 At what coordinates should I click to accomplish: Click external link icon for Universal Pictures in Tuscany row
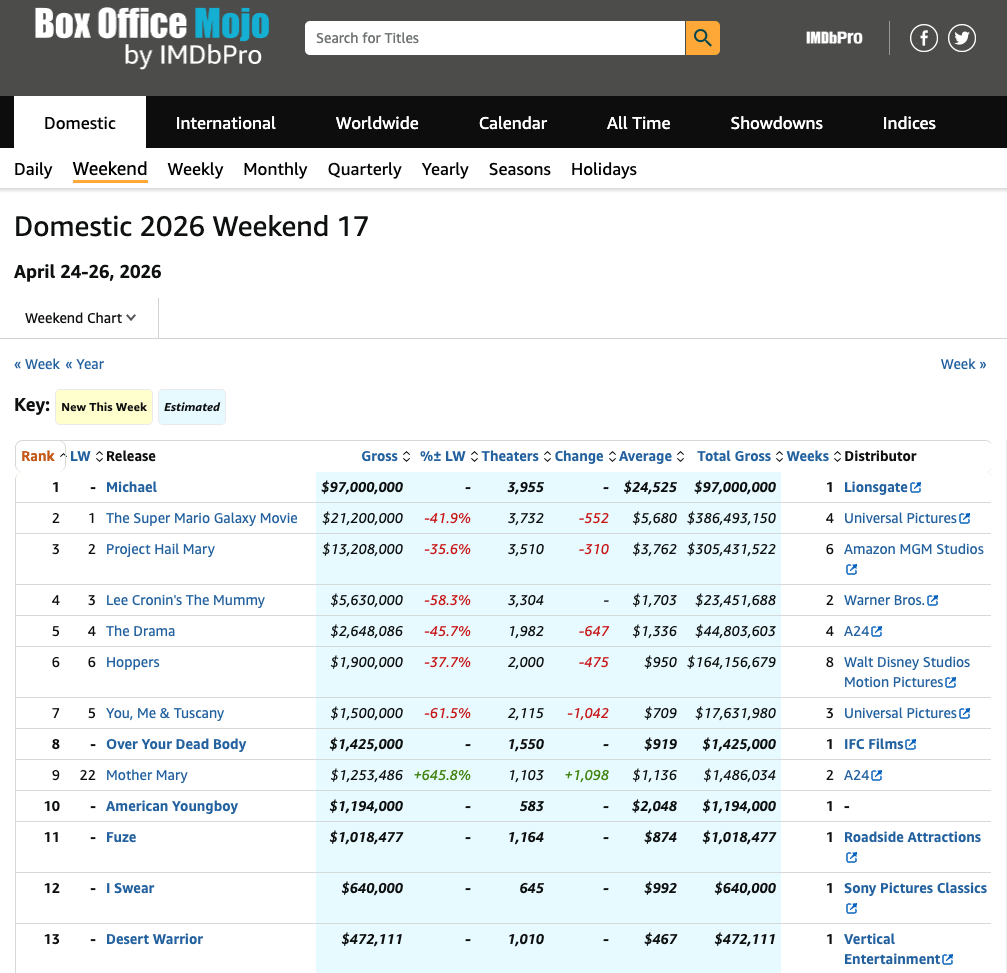pos(965,713)
